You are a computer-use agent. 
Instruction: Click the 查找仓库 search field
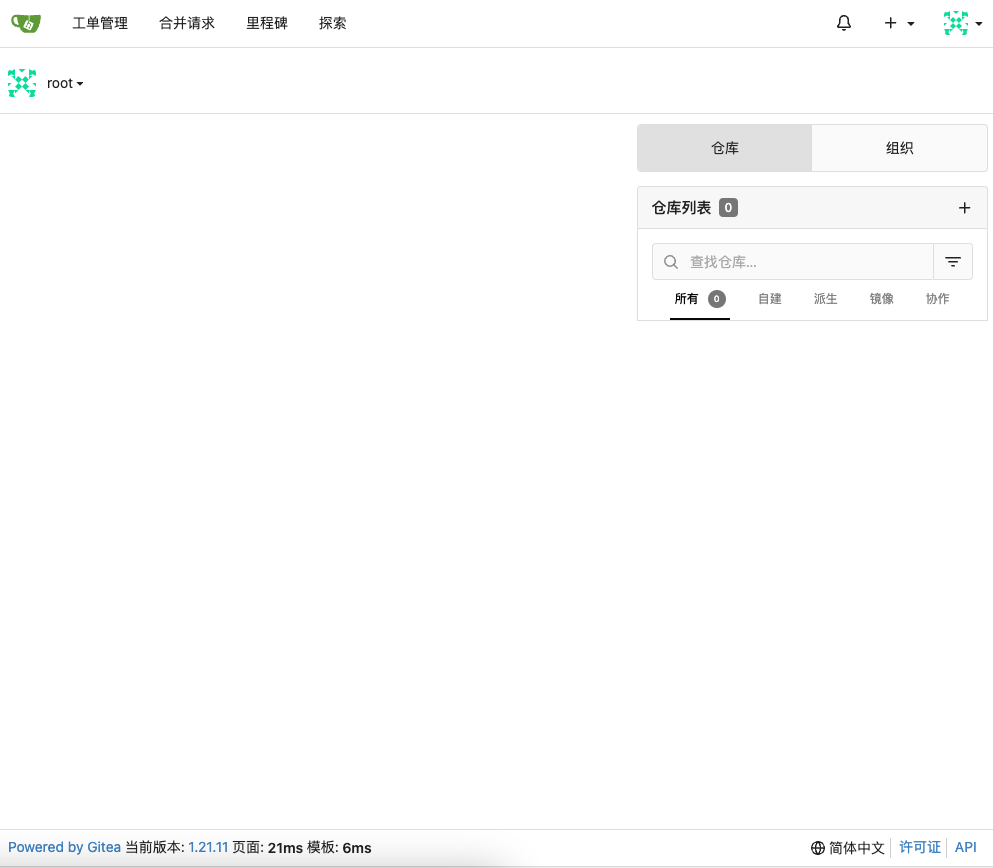pyautogui.click(x=805, y=262)
